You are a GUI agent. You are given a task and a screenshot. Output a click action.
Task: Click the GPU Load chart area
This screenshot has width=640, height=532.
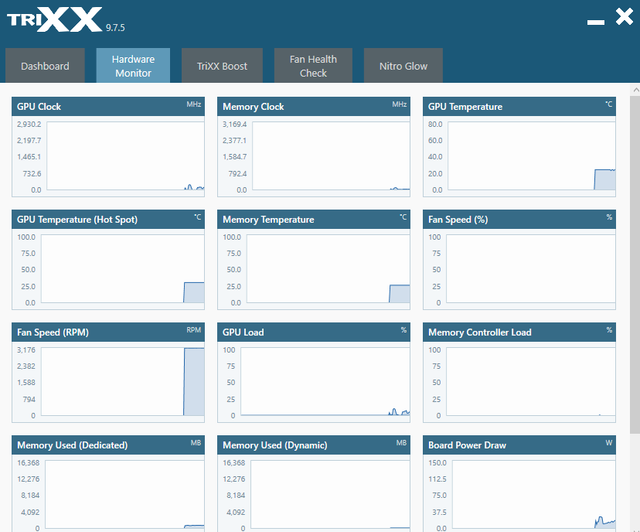tap(325, 381)
